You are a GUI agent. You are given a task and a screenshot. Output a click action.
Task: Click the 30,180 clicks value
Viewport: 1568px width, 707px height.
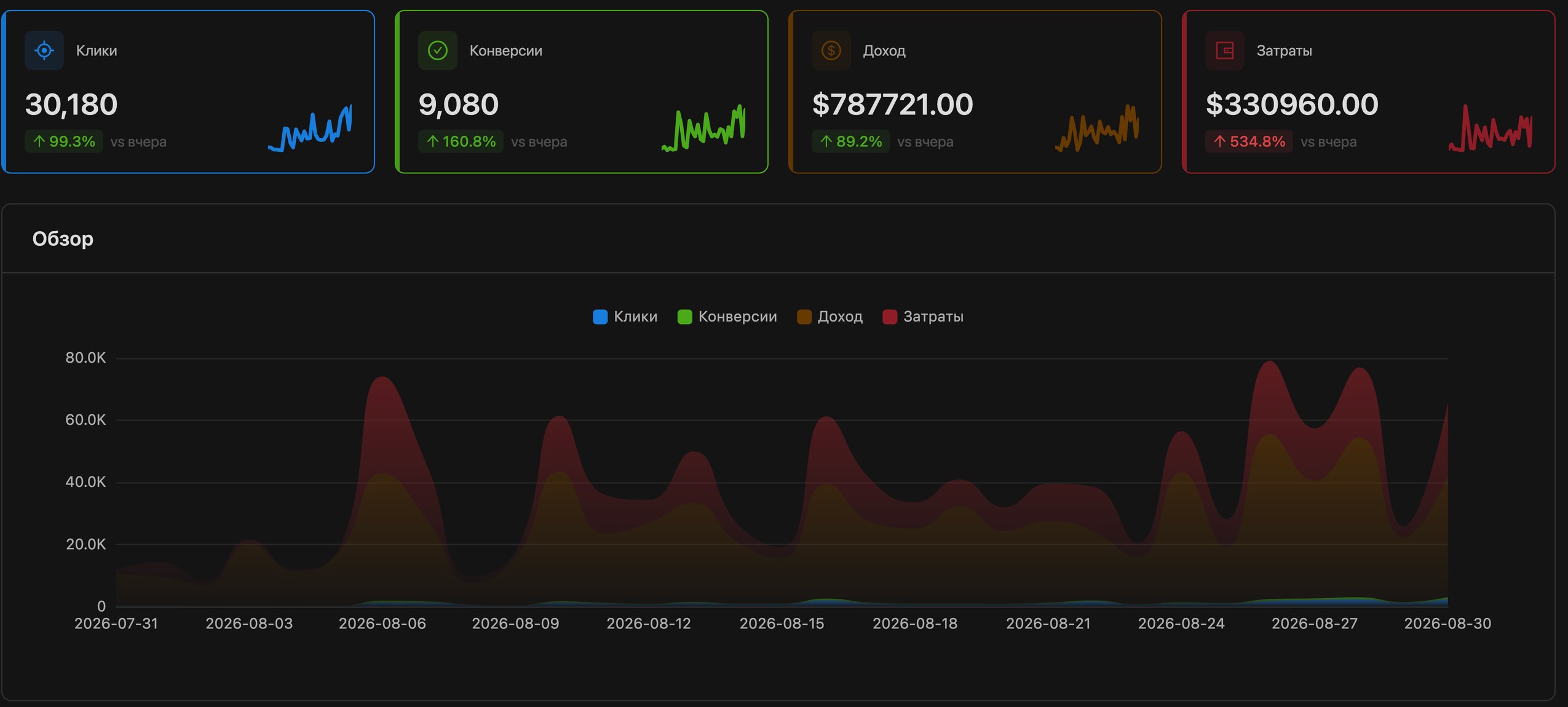click(71, 105)
